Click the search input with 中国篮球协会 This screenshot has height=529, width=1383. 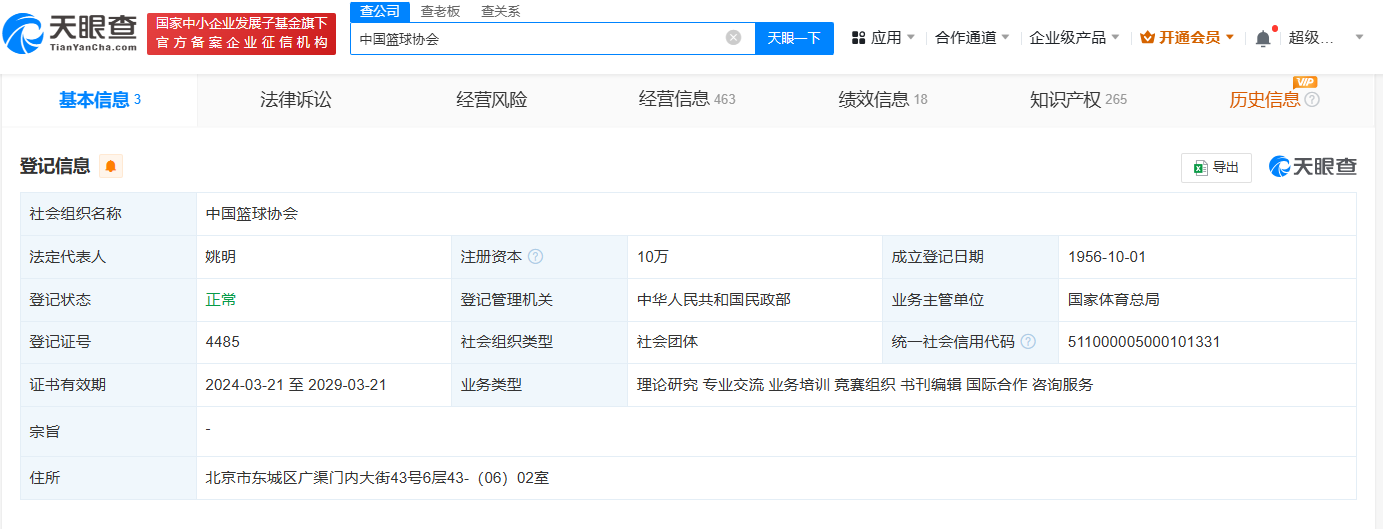coord(535,38)
